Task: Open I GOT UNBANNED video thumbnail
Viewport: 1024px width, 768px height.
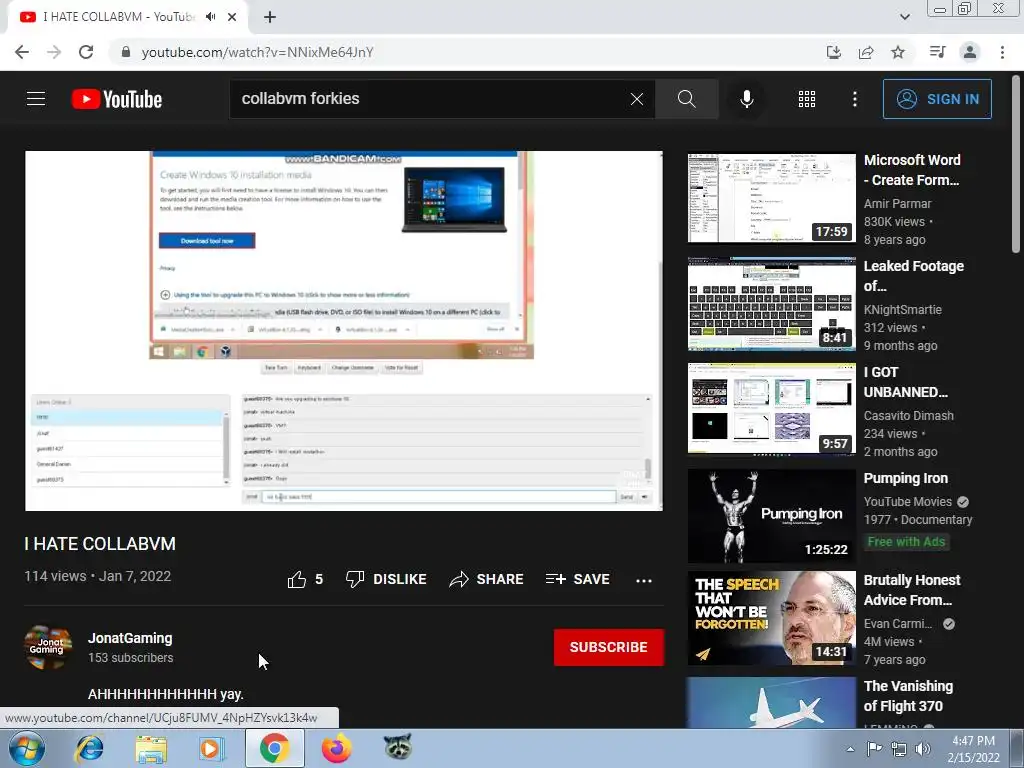Action: click(771, 409)
